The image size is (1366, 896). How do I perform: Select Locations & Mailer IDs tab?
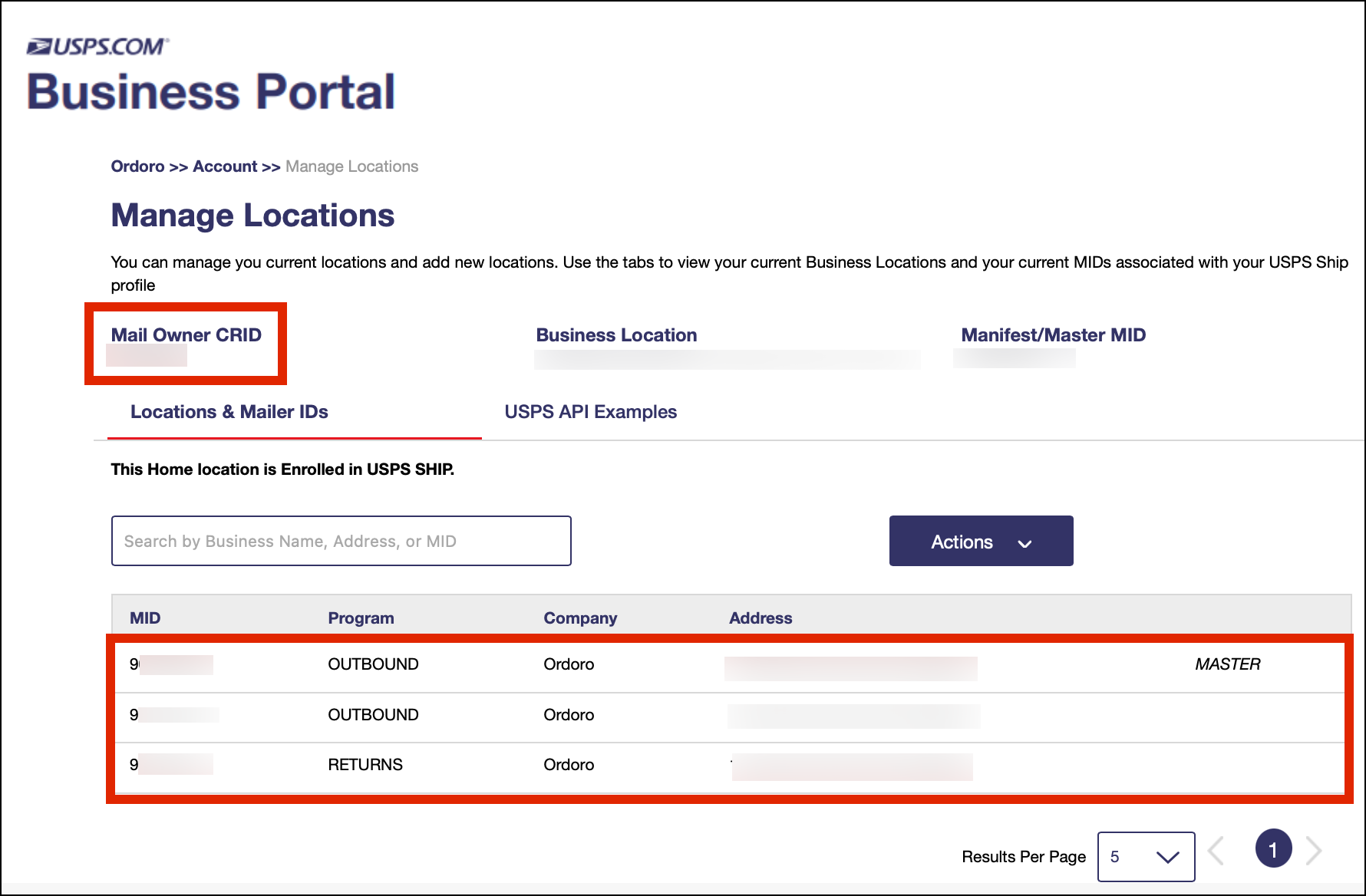pos(229,412)
